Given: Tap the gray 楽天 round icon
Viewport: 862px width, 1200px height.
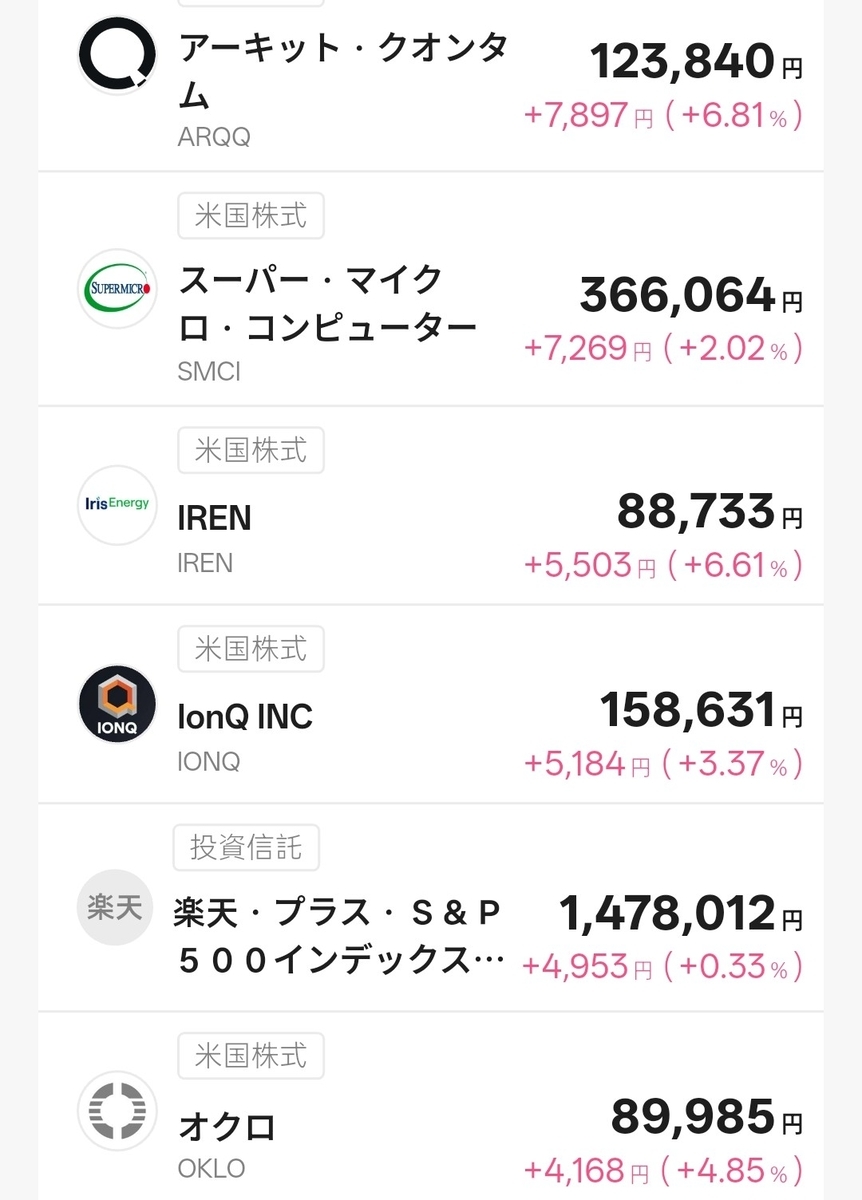Looking at the screenshot, I should (x=118, y=908).
